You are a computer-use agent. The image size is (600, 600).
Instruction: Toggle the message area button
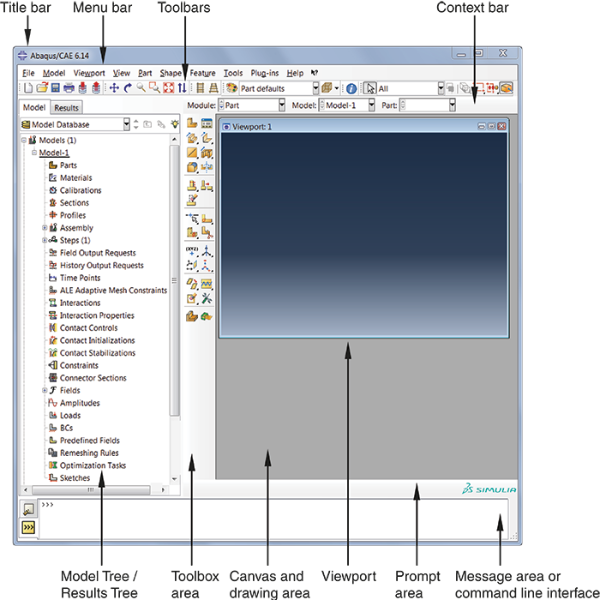(29, 509)
